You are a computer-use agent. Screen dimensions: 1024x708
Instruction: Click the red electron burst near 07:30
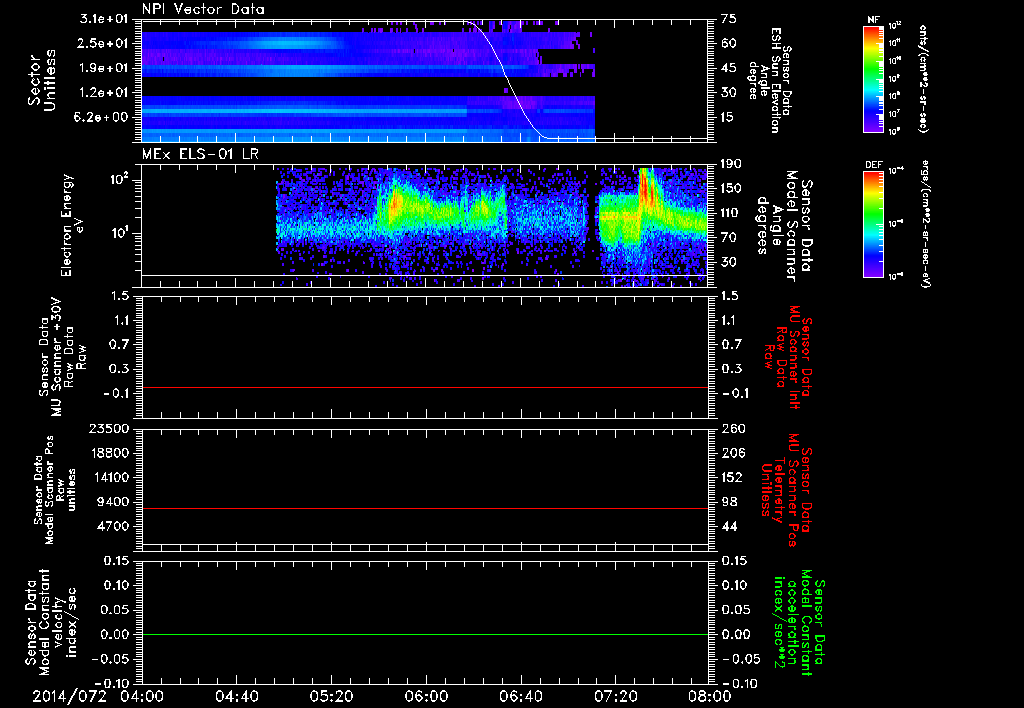[647, 185]
